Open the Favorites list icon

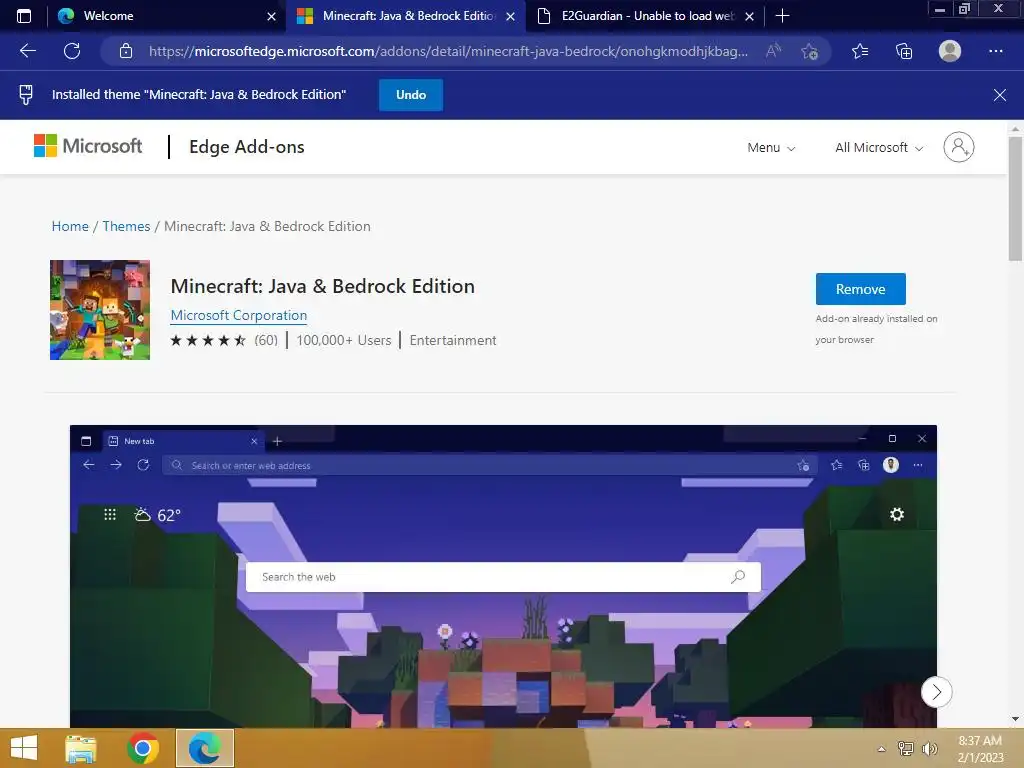860,51
